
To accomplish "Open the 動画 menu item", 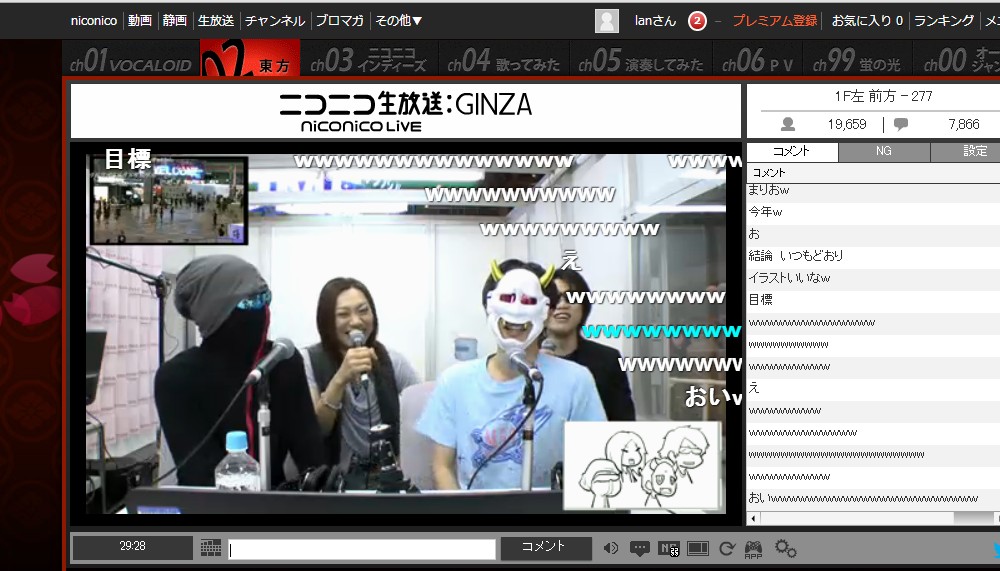I will pos(140,21).
